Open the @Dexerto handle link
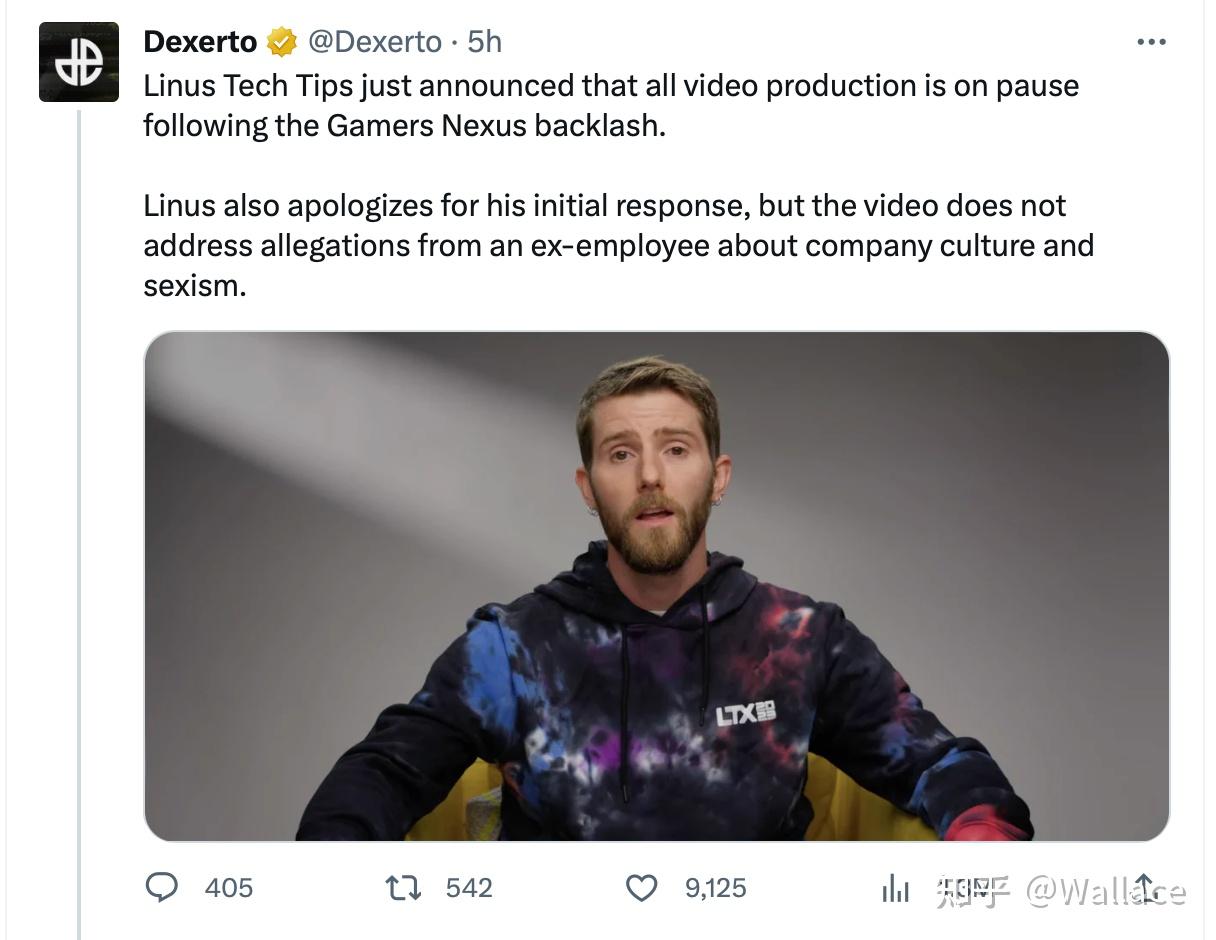The width and height of the screenshot is (1216, 940). (x=374, y=42)
